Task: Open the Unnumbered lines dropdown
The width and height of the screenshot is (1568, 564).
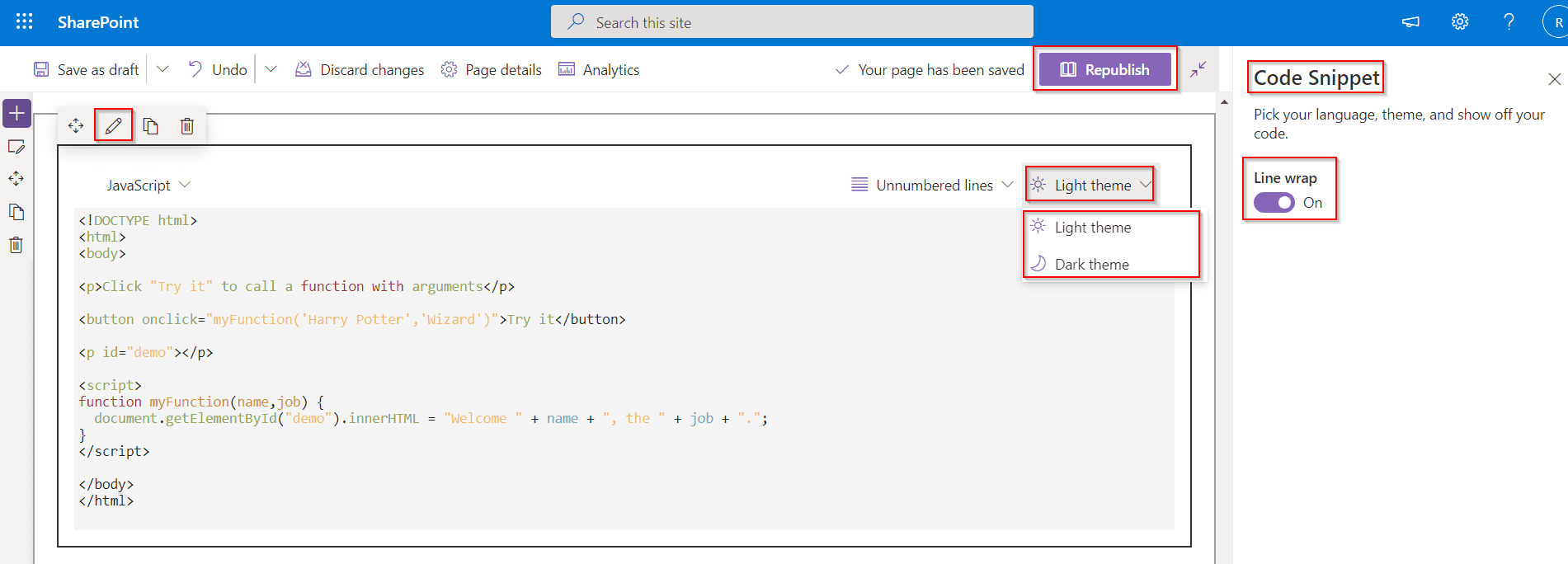Action: tap(932, 185)
